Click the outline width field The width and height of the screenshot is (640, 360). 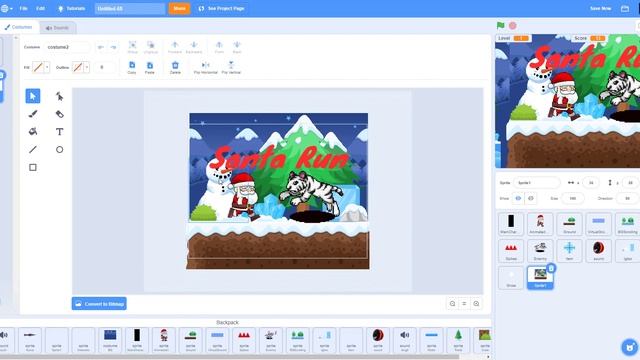click(x=104, y=67)
